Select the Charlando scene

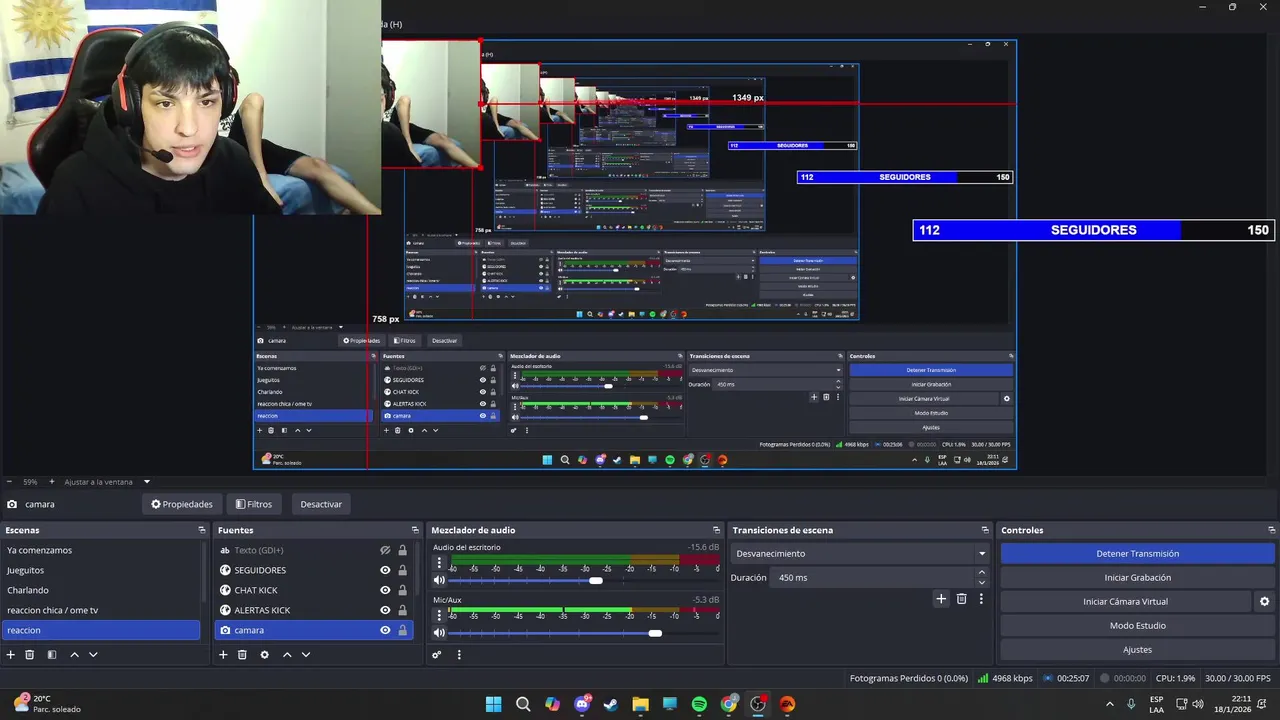pyautogui.click(x=101, y=590)
